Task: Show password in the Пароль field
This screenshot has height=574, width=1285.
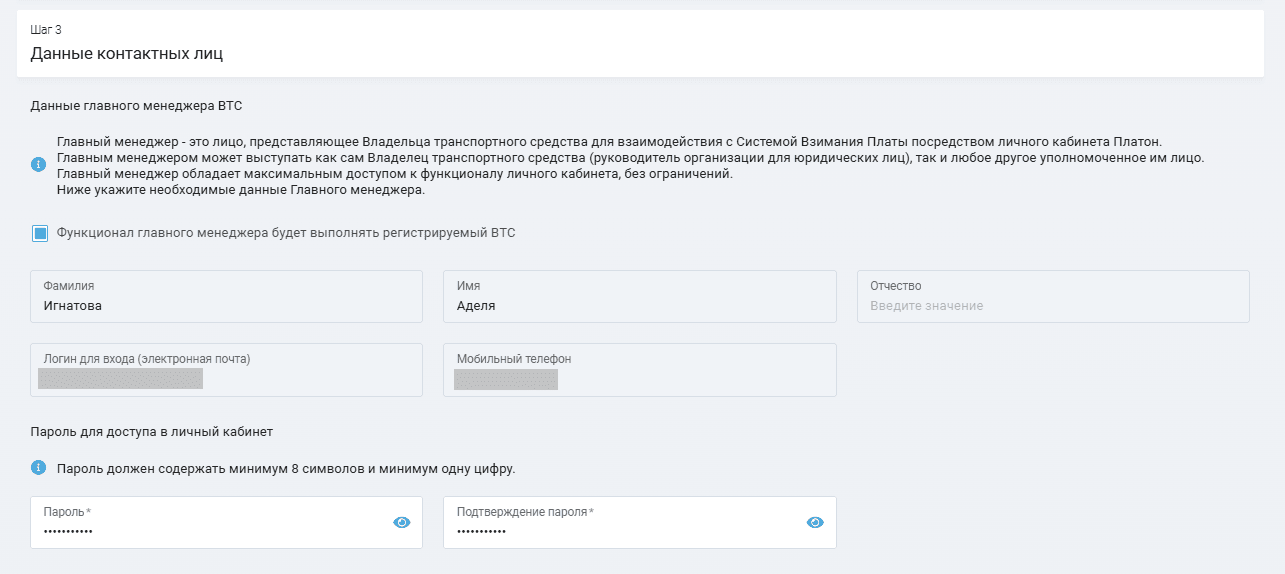Action: (x=402, y=522)
